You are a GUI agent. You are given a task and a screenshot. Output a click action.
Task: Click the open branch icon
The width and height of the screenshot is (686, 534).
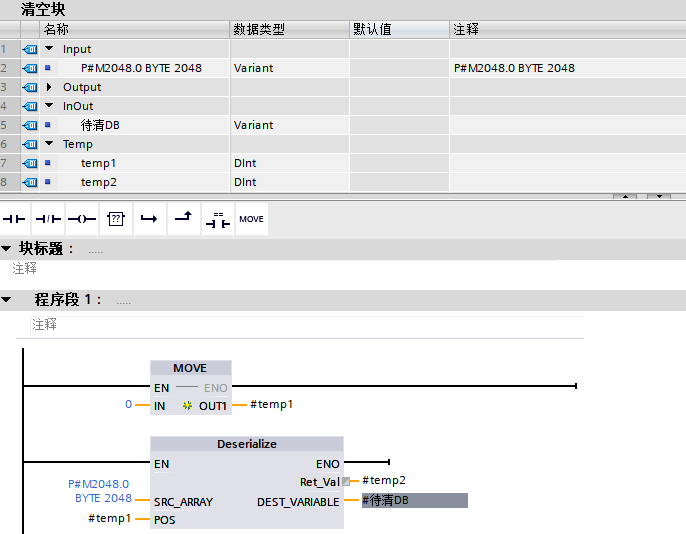click(x=148, y=219)
